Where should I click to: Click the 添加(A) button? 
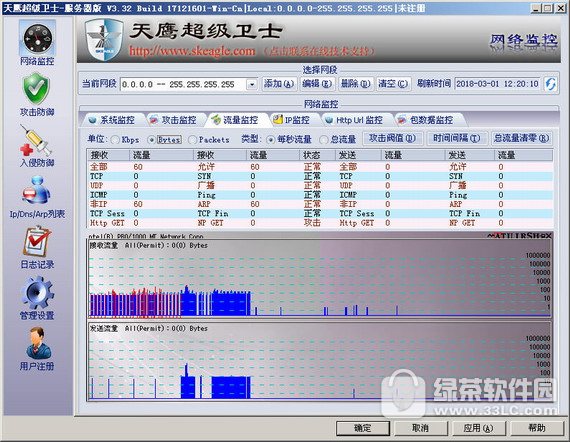[279, 84]
